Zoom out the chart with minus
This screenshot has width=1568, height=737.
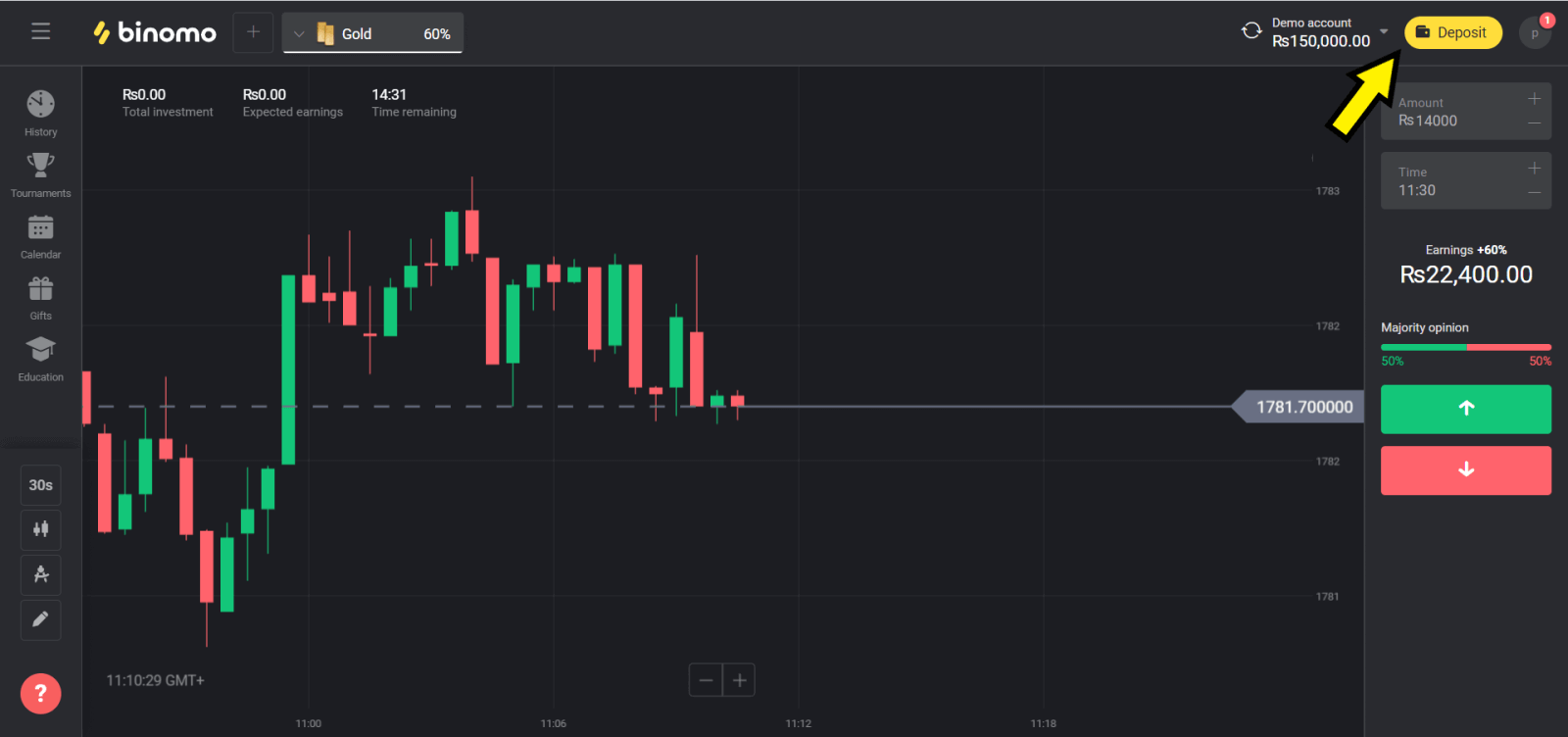point(706,680)
